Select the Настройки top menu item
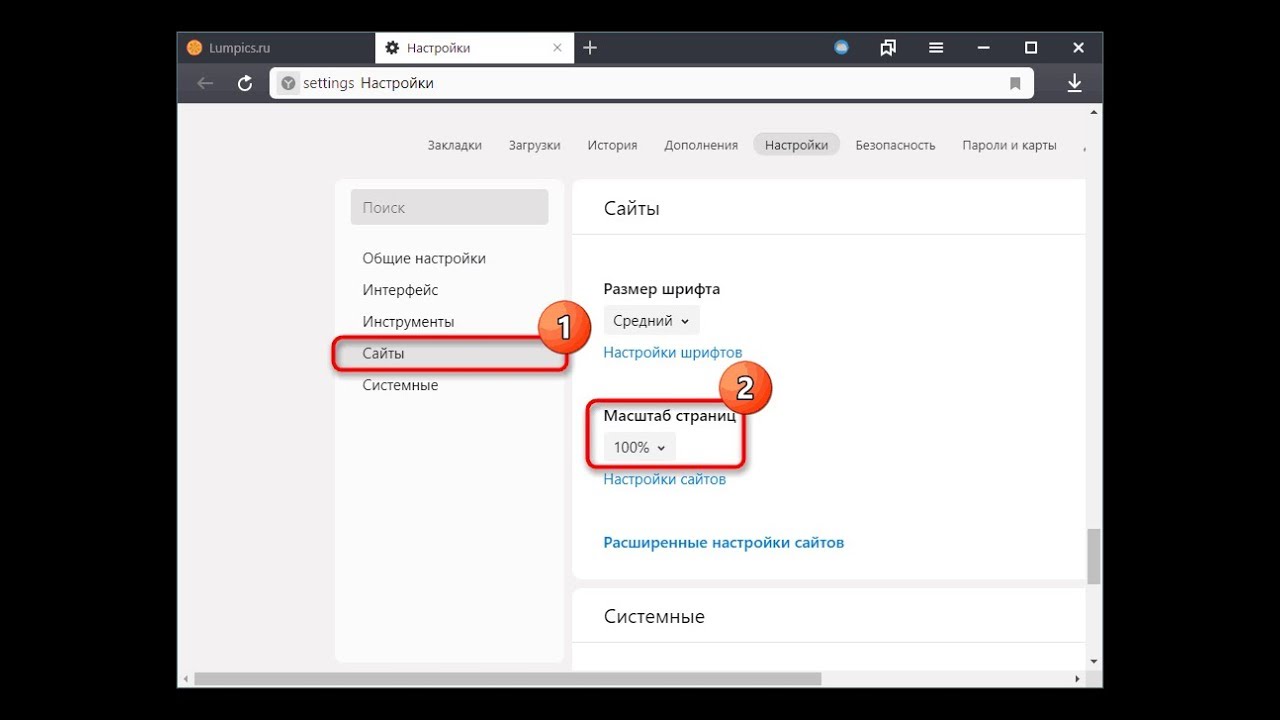The image size is (1280, 720). pyautogui.click(x=796, y=145)
